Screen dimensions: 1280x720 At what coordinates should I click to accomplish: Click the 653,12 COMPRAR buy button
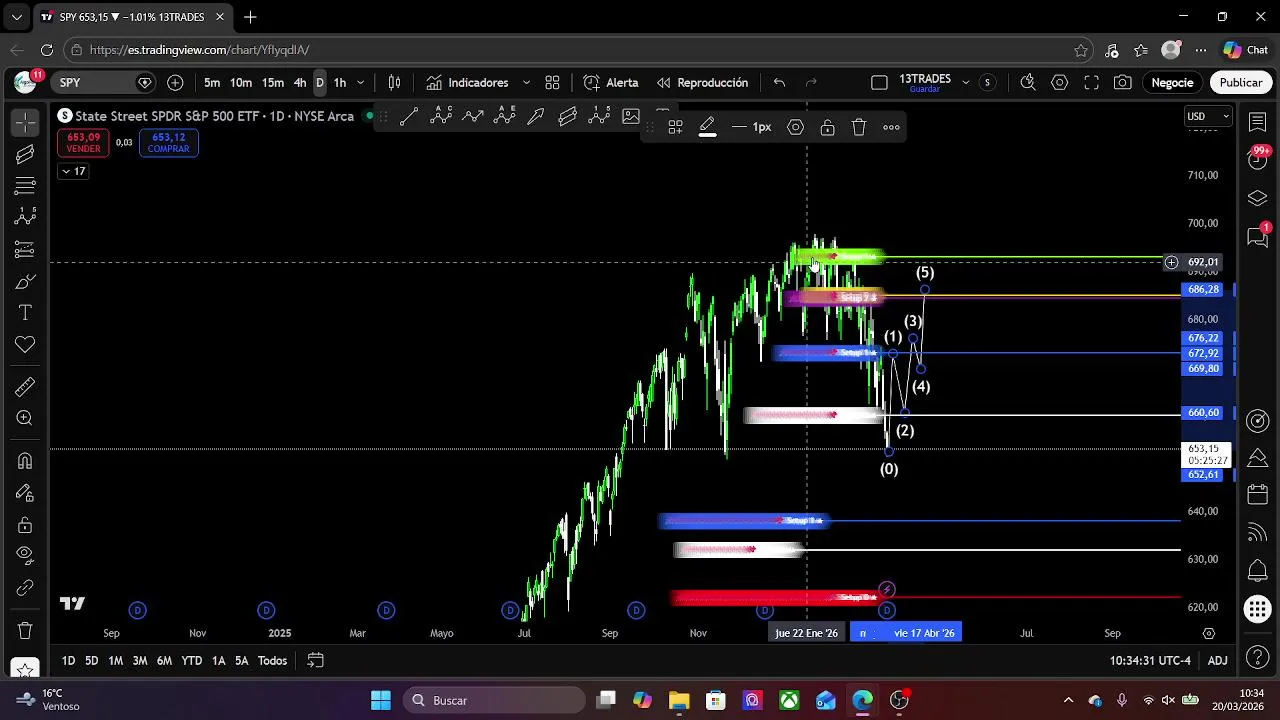[x=168, y=143]
